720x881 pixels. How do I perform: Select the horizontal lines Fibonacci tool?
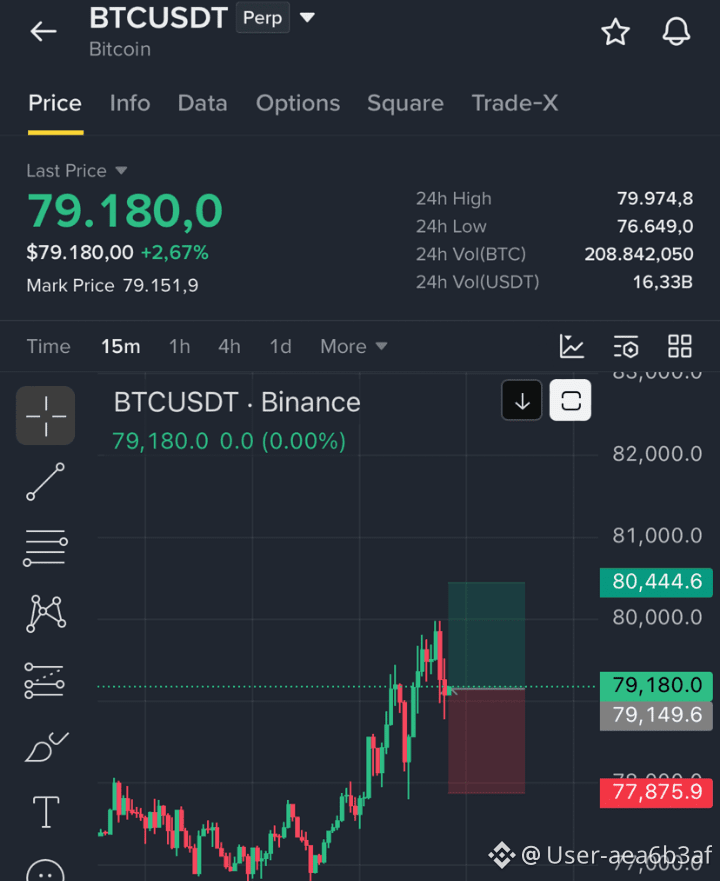coord(46,548)
